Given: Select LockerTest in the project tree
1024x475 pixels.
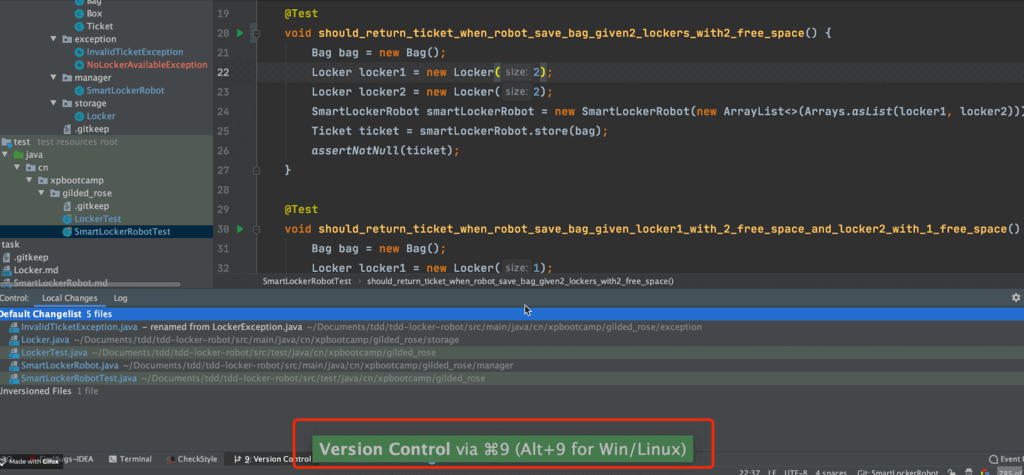Looking at the screenshot, I should click(x=98, y=219).
